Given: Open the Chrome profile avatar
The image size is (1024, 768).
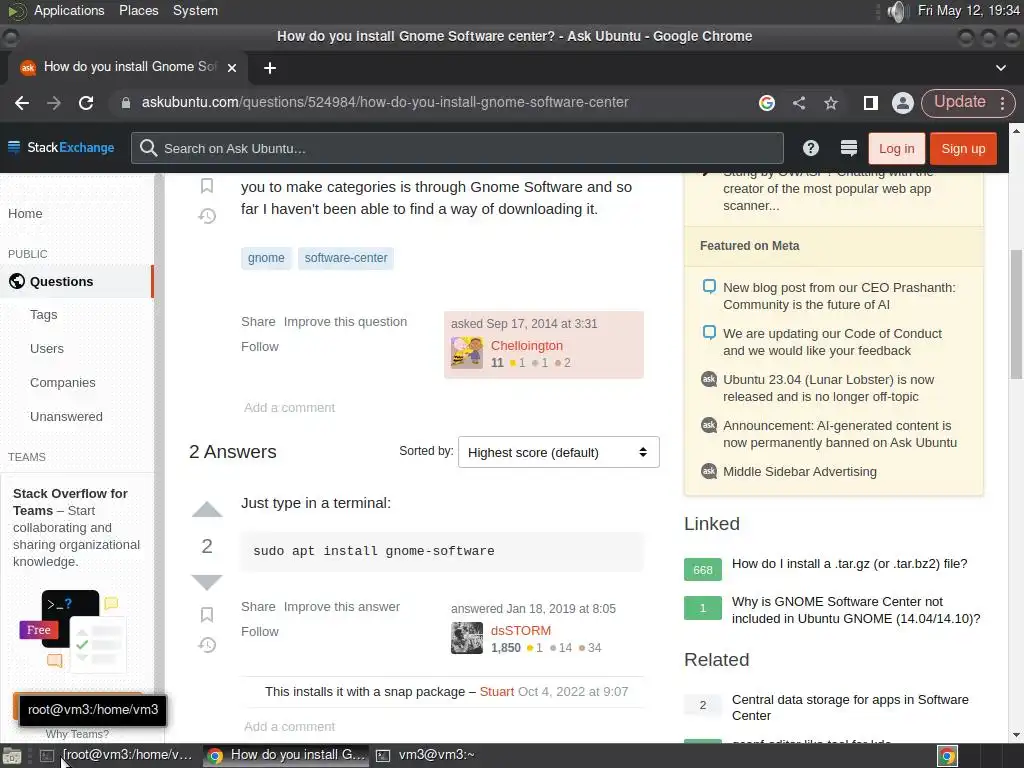Looking at the screenshot, I should pos(903,103).
